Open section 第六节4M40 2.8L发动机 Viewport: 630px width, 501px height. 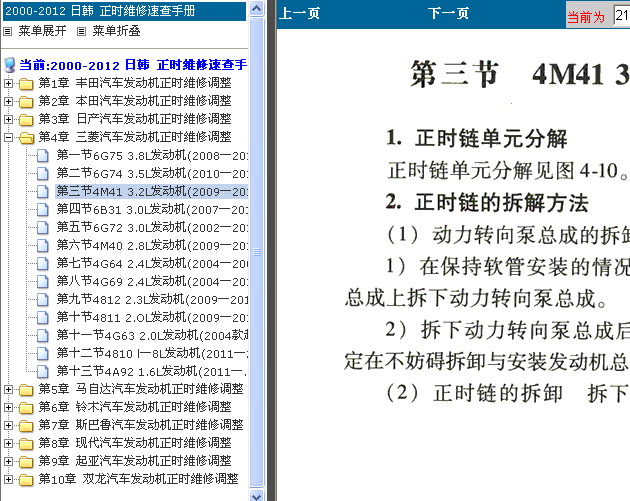pyautogui.click(x=152, y=245)
